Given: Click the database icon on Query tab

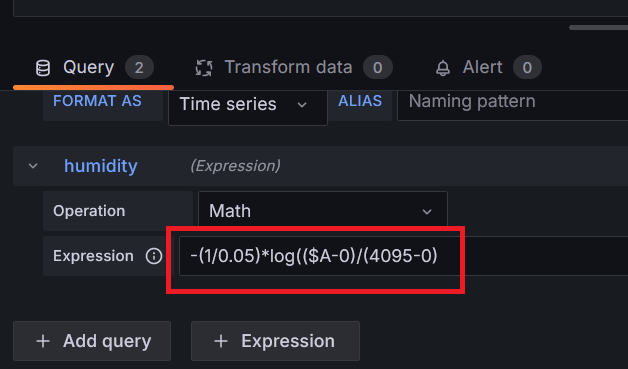Looking at the screenshot, I should click(x=43, y=68).
